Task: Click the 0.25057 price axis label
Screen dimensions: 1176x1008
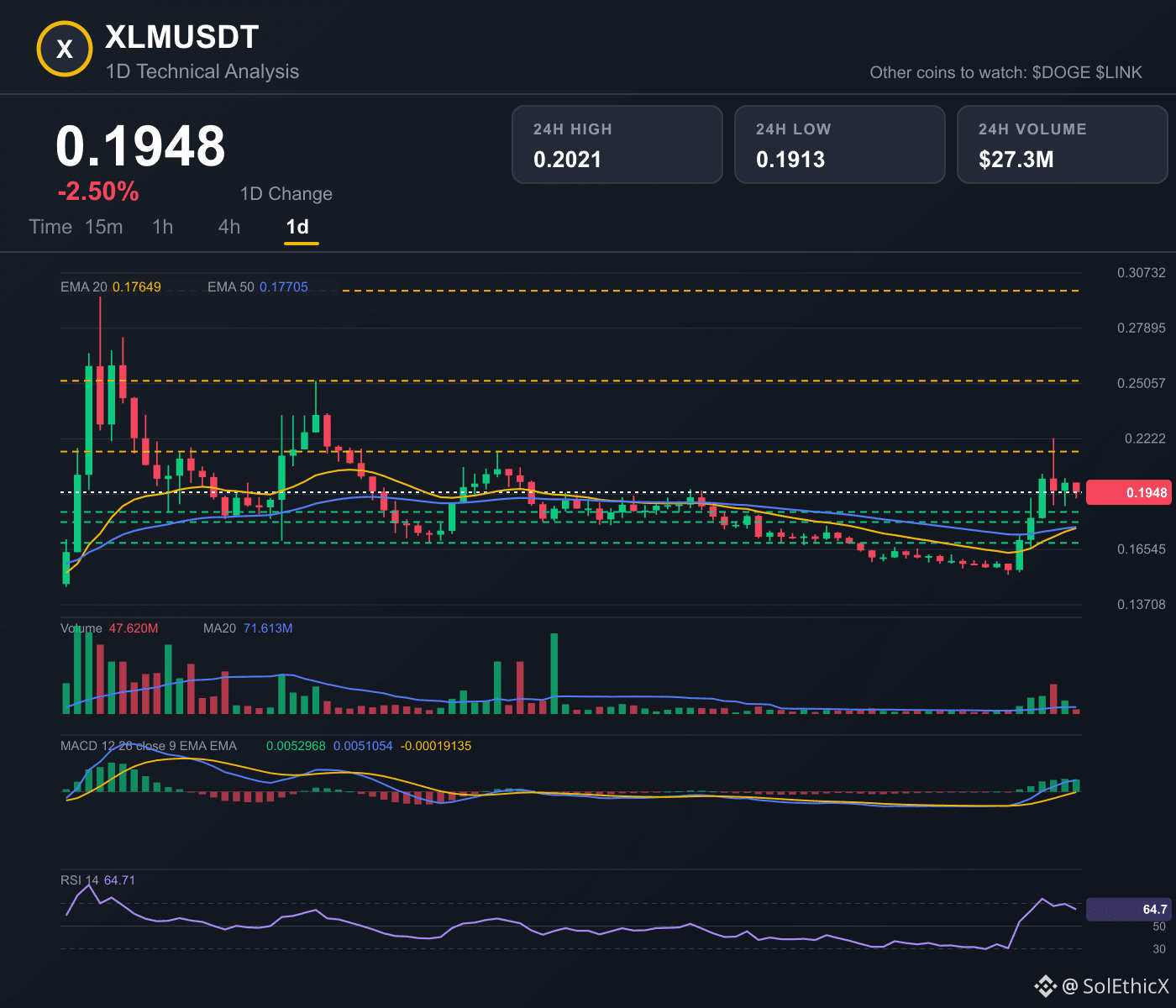Action: click(1142, 383)
